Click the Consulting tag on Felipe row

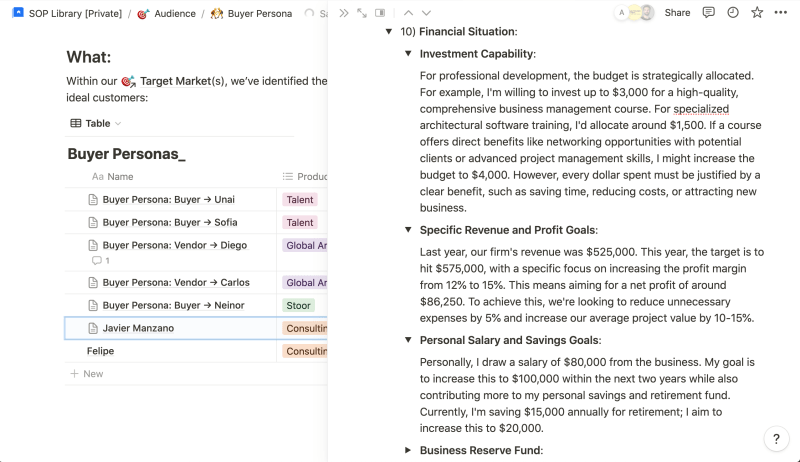click(305, 351)
